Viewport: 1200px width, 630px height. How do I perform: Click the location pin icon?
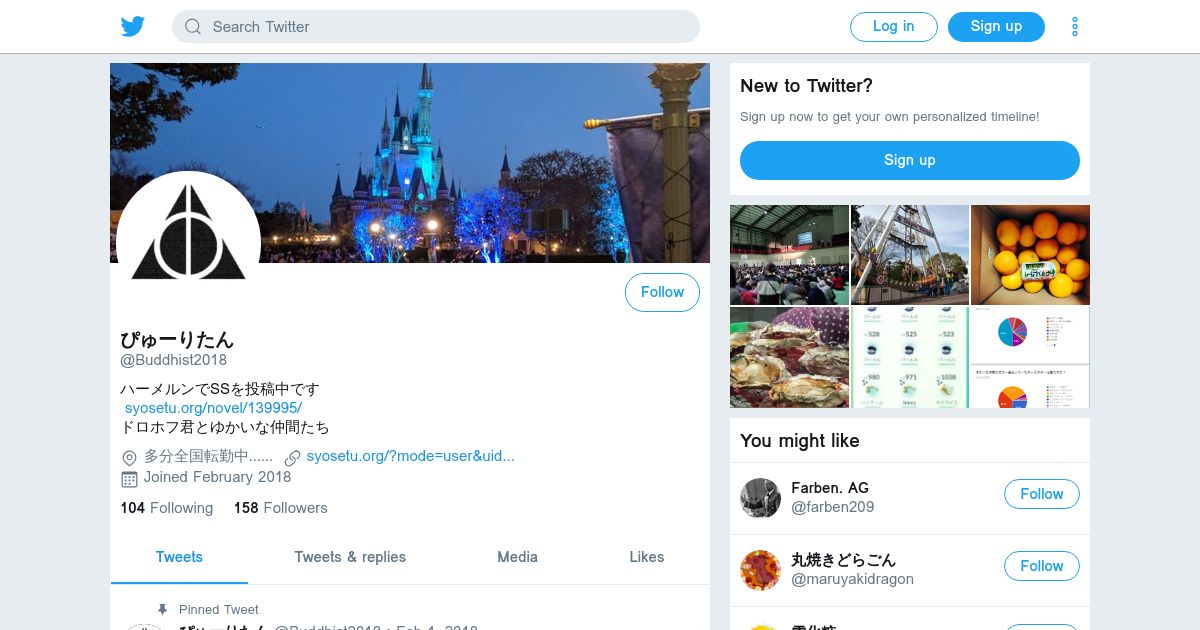click(x=129, y=458)
